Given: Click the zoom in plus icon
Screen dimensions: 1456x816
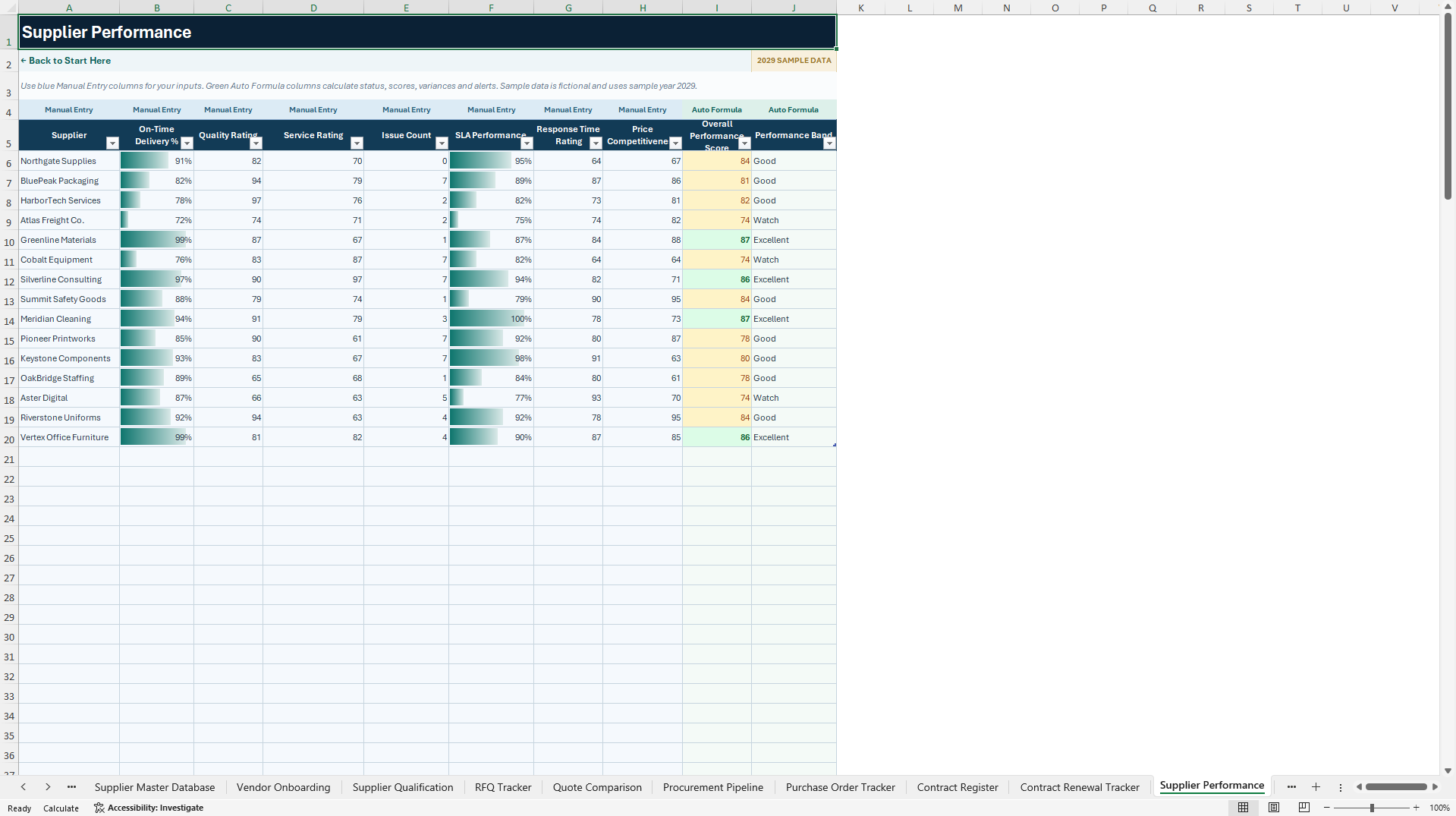Looking at the screenshot, I should pos(1416,808).
